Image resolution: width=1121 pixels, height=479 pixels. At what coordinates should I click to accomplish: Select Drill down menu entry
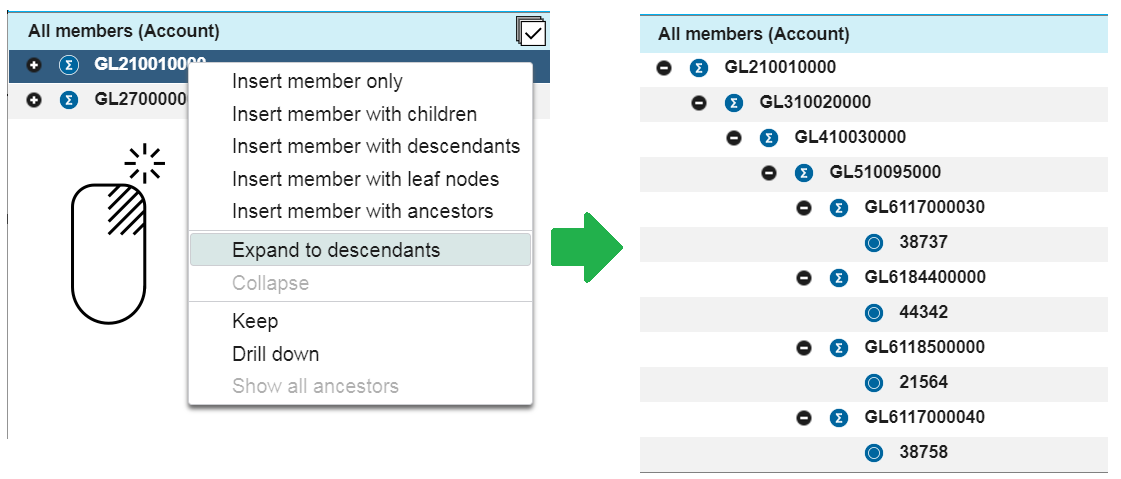click(x=276, y=354)
